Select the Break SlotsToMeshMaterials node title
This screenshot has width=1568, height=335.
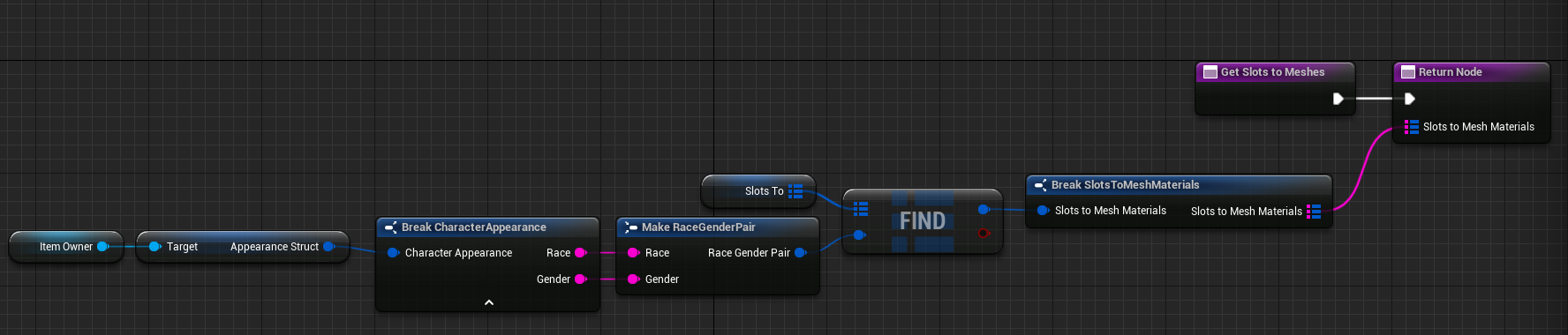1125,185
